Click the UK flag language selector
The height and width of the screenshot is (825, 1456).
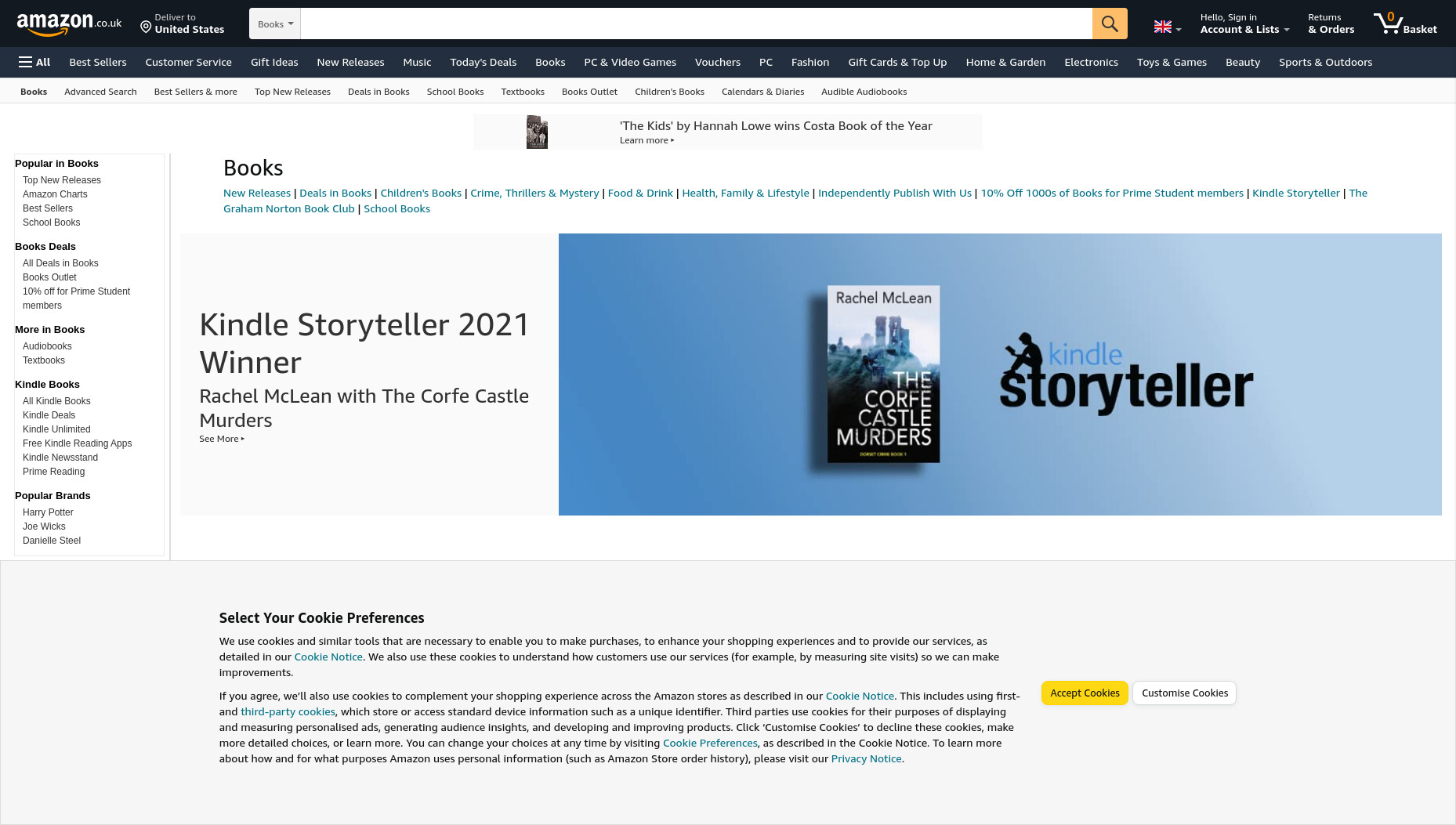(x=1167, y=27)
